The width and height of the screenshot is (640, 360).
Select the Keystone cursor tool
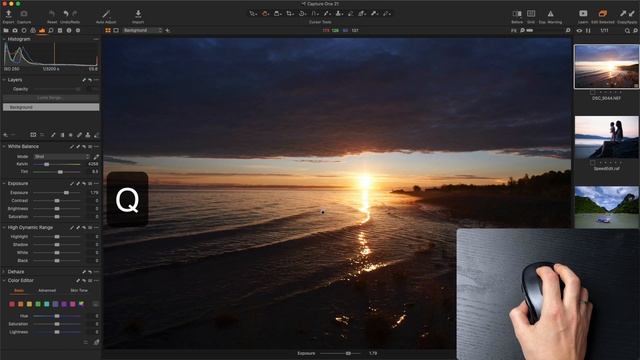tap(314, 13)
